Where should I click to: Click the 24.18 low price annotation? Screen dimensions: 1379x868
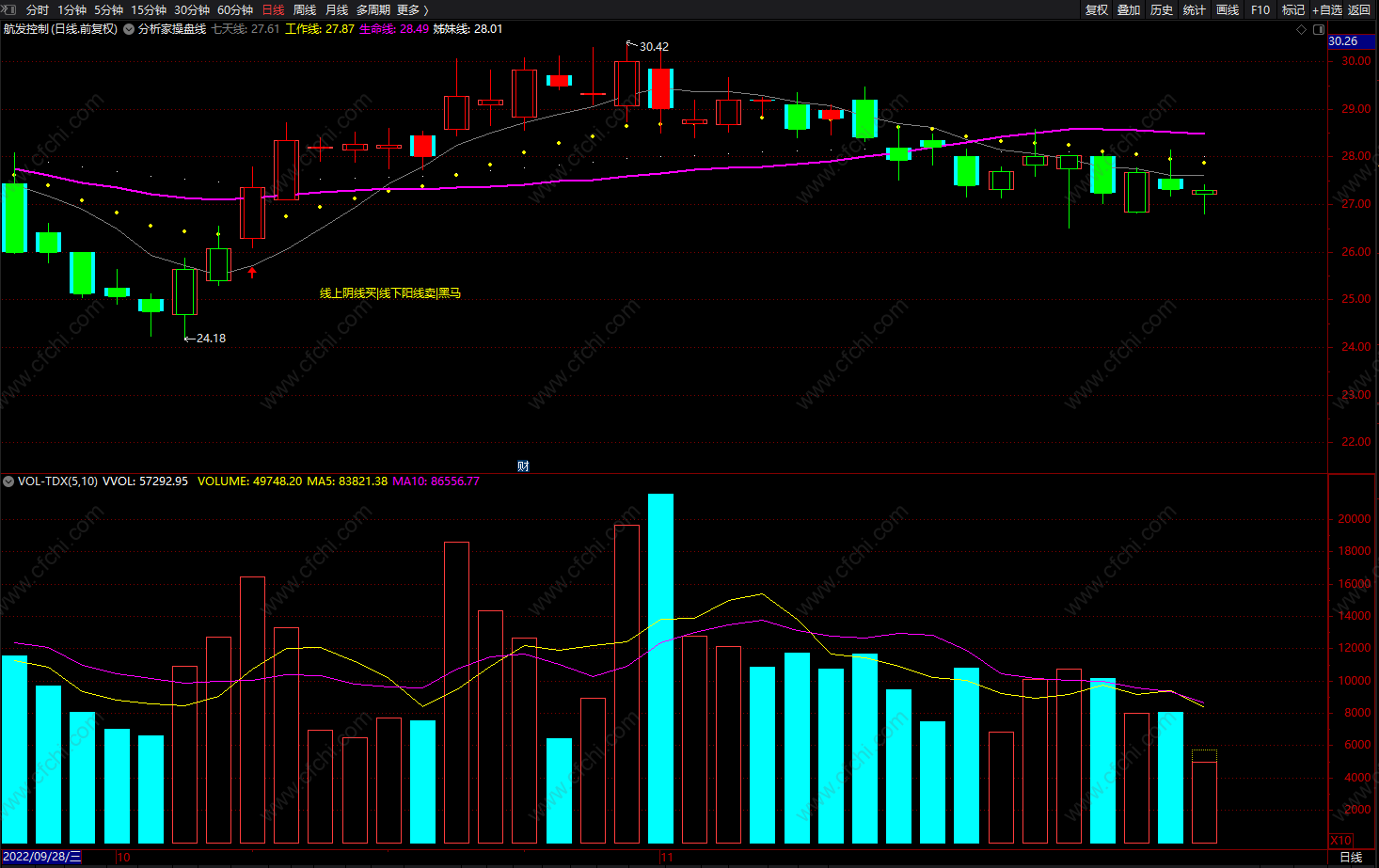coord(211,339)
